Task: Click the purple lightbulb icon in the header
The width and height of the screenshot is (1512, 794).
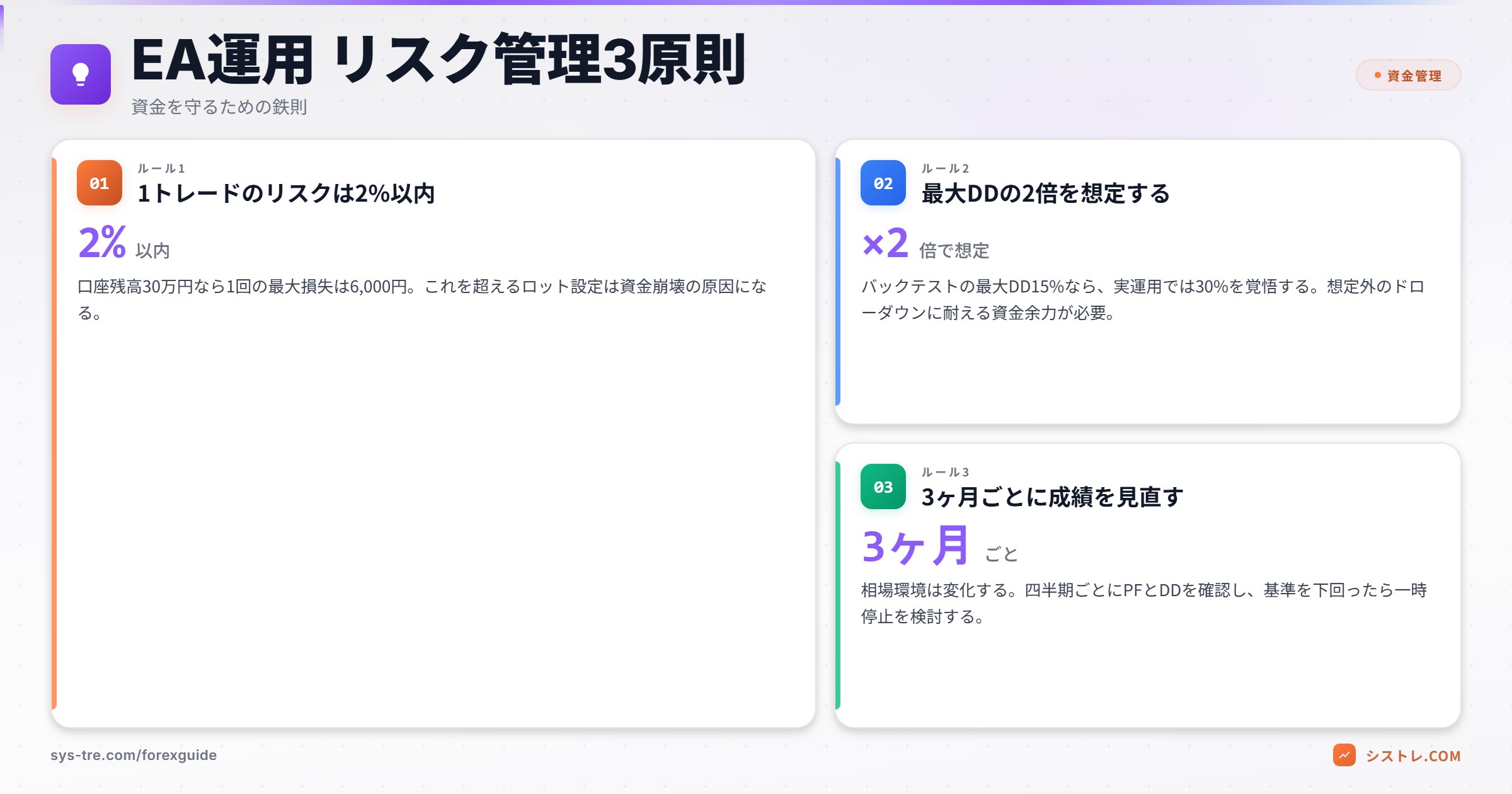Action: [79, 75]
